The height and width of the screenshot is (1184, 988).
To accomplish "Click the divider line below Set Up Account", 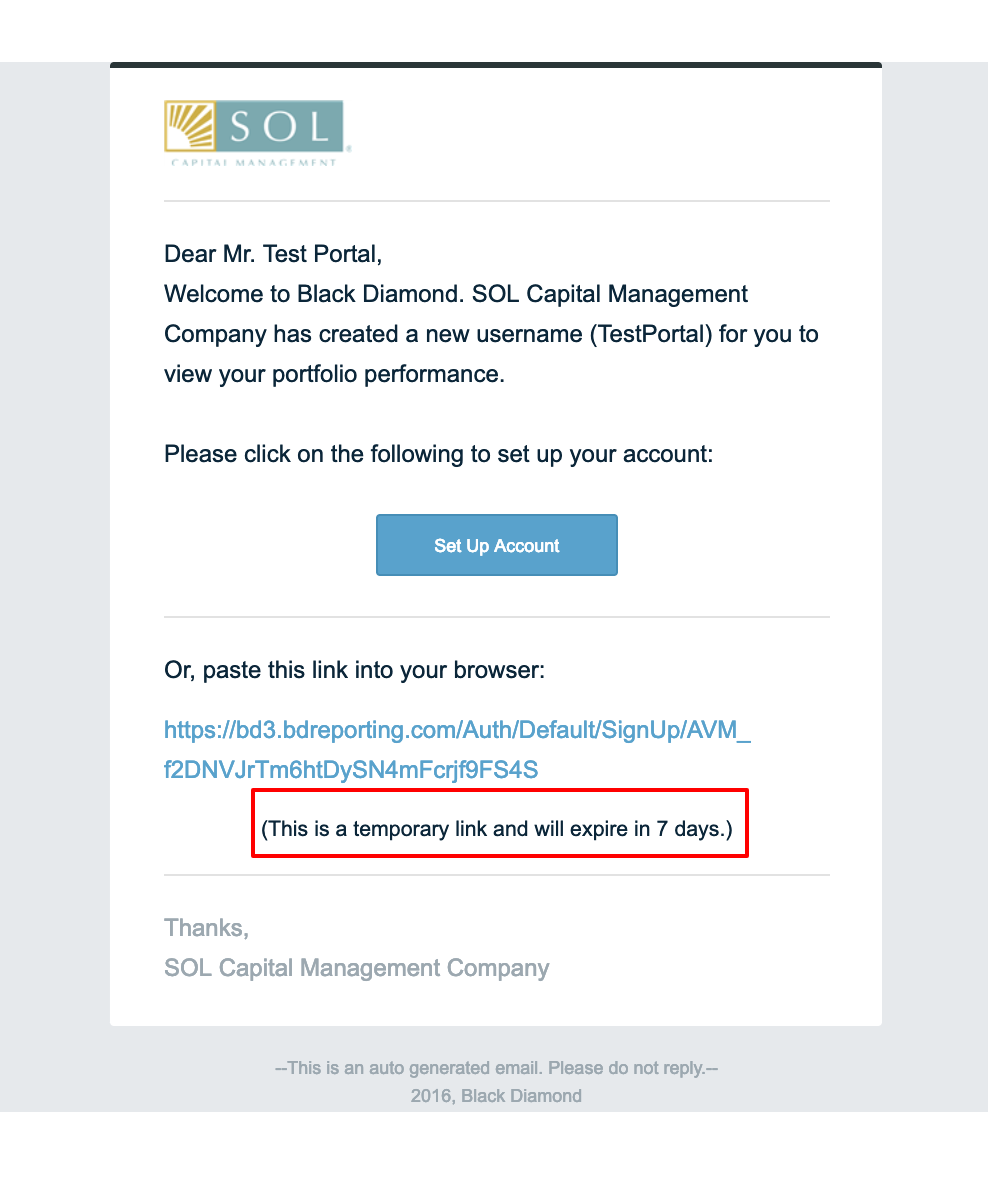I will pyautogui.click(x=496, y=617).
